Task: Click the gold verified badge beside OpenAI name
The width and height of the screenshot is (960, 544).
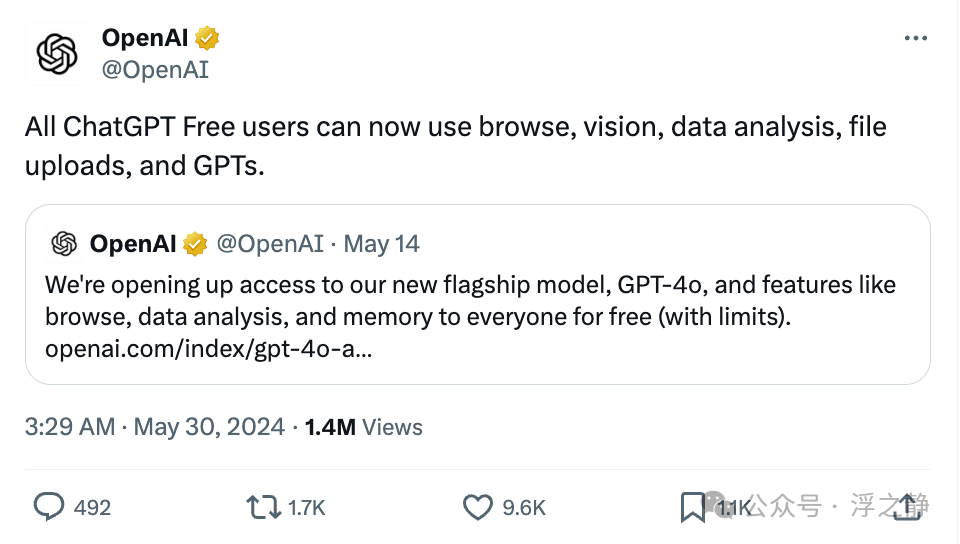Action: pyautogui.click(x=207, y=38)
